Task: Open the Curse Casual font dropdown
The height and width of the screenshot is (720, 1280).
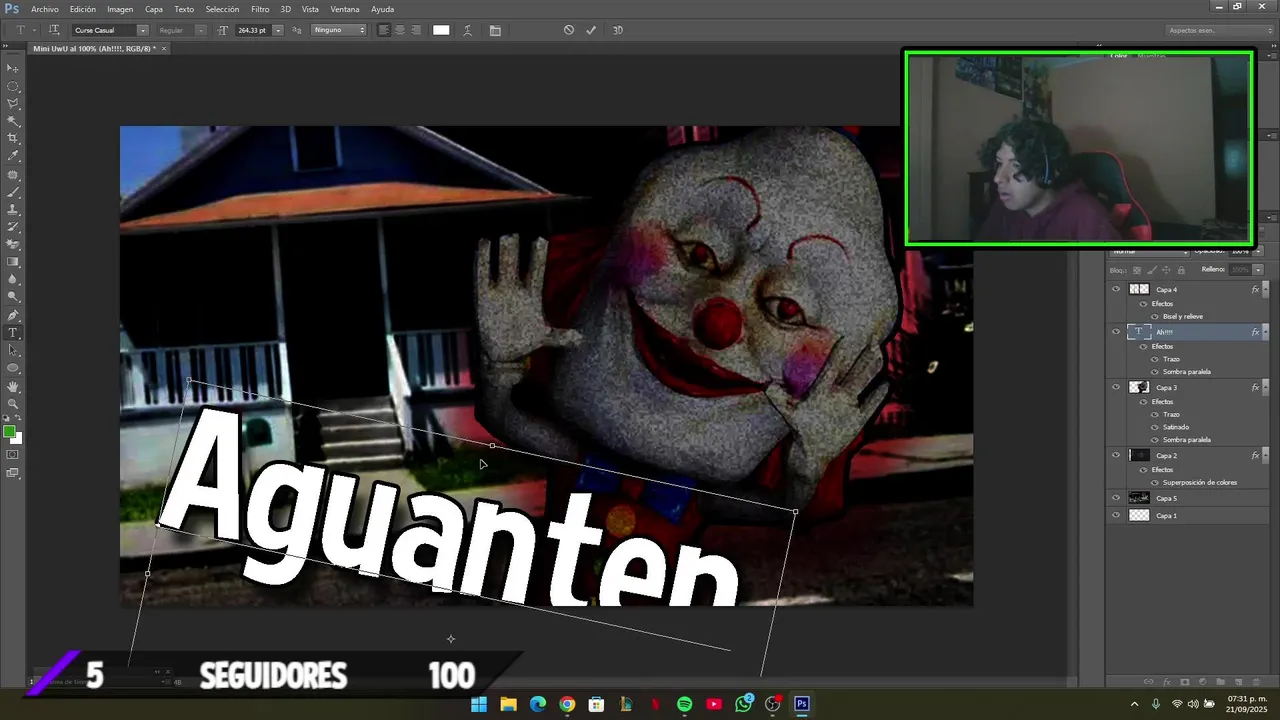Action: [x=143, y=30]
